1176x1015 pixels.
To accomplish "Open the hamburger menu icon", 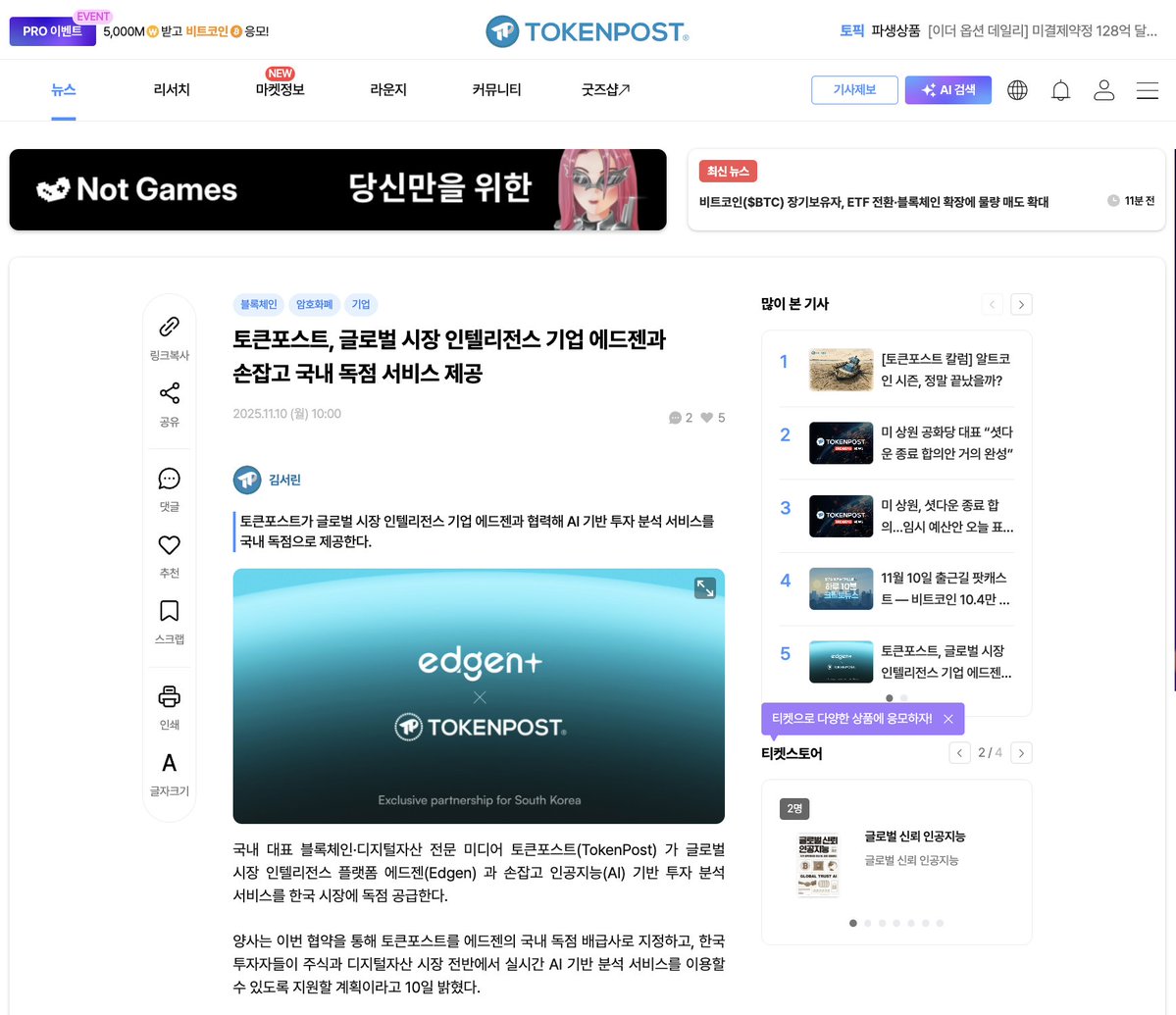I will point(1148,90).
